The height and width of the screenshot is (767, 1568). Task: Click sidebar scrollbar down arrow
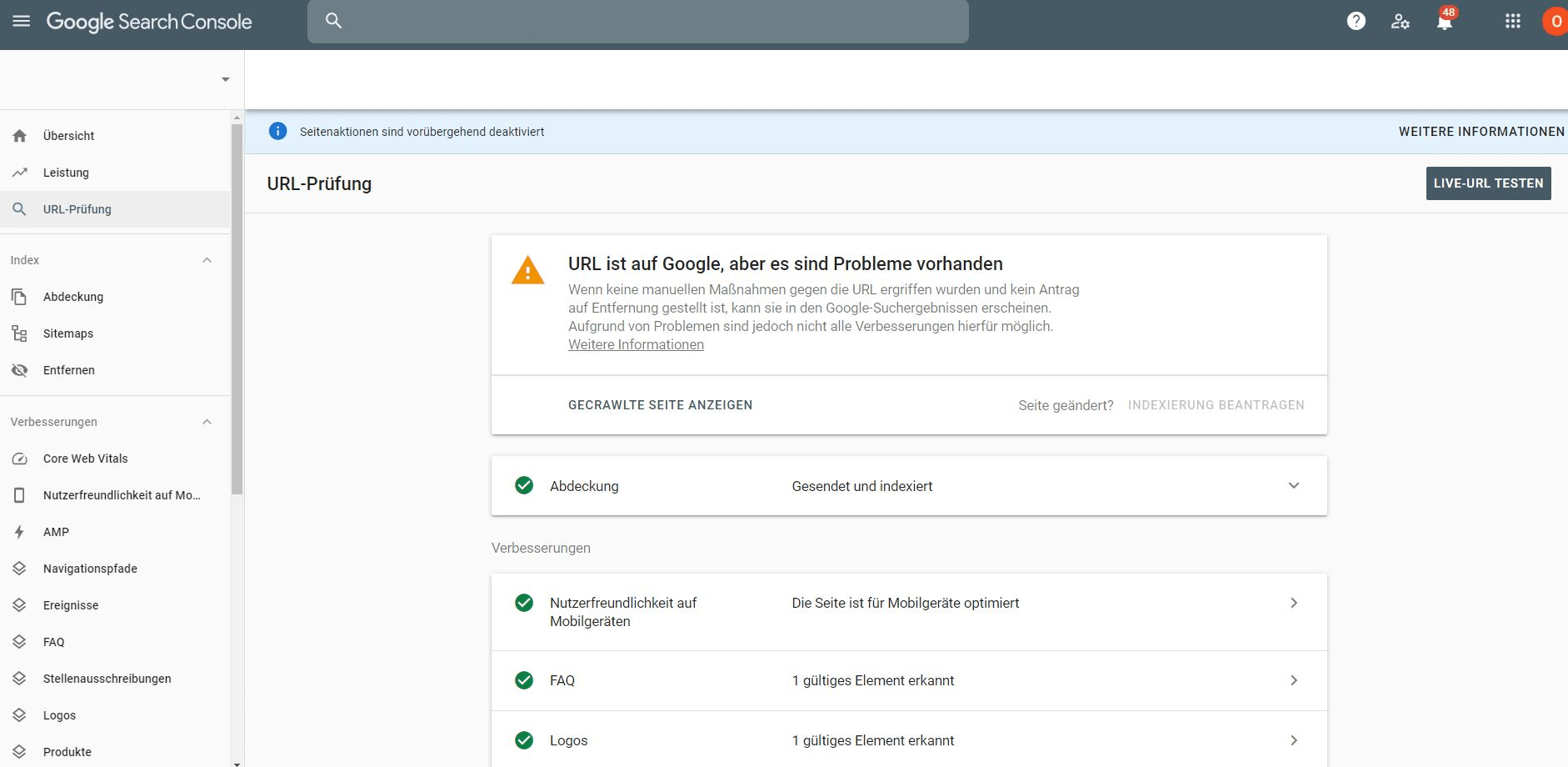[x=237, y=763]
